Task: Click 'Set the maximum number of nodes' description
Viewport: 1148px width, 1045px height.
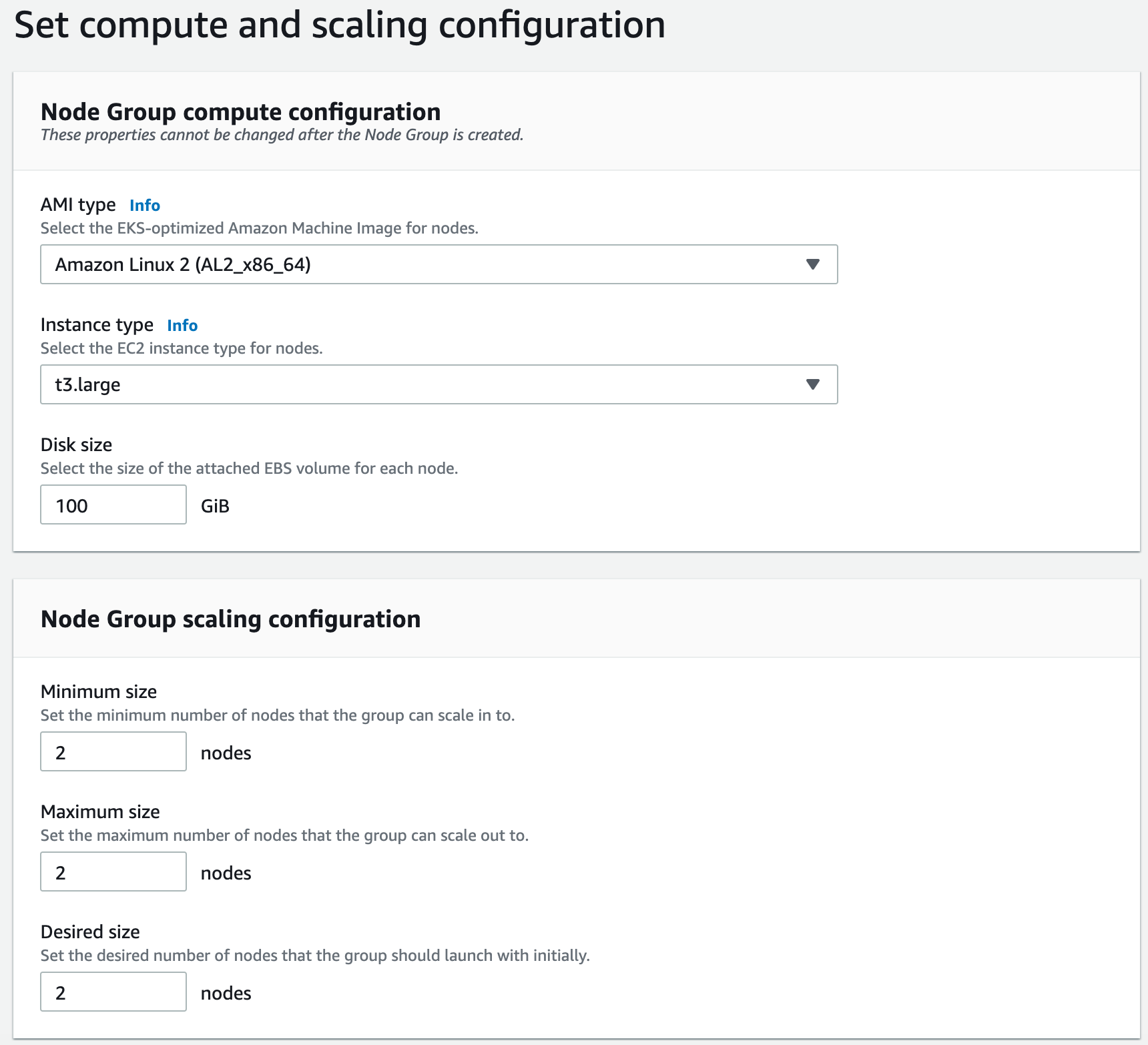Action: [284, 835]
